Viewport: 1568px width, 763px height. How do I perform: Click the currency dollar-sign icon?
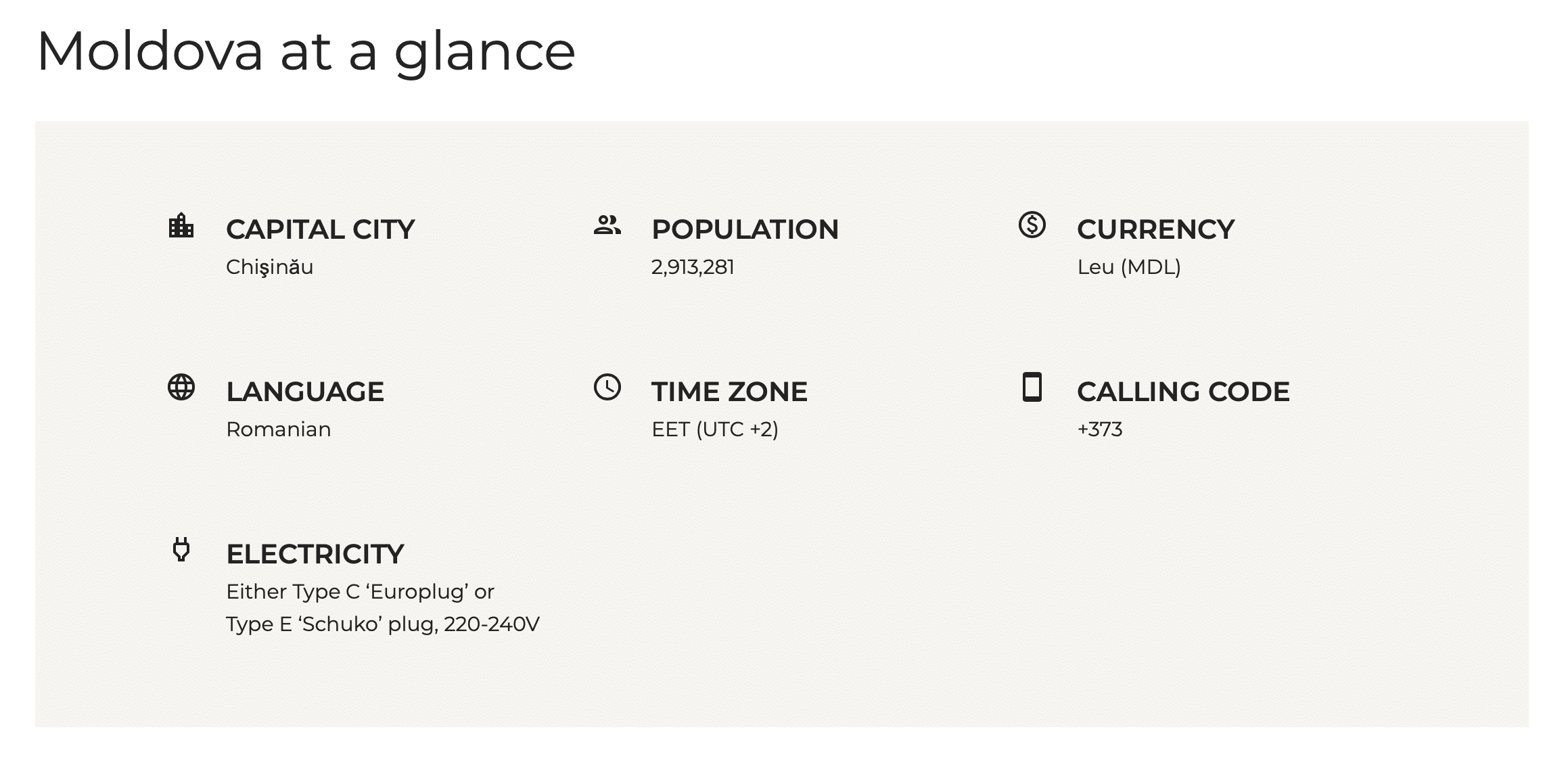click(x=1032, y=225)
